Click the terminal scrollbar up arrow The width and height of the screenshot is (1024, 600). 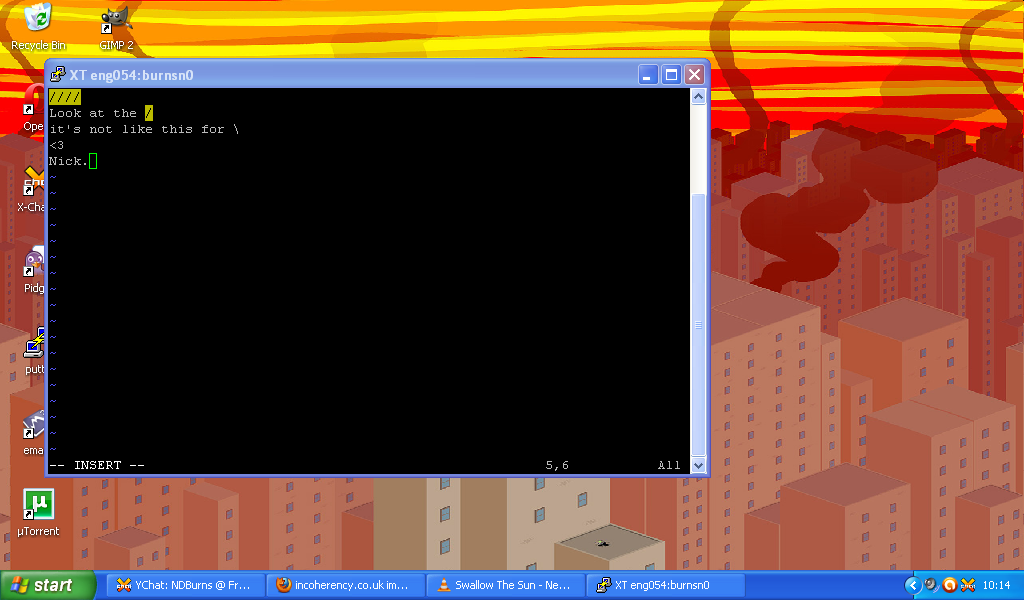698,97
